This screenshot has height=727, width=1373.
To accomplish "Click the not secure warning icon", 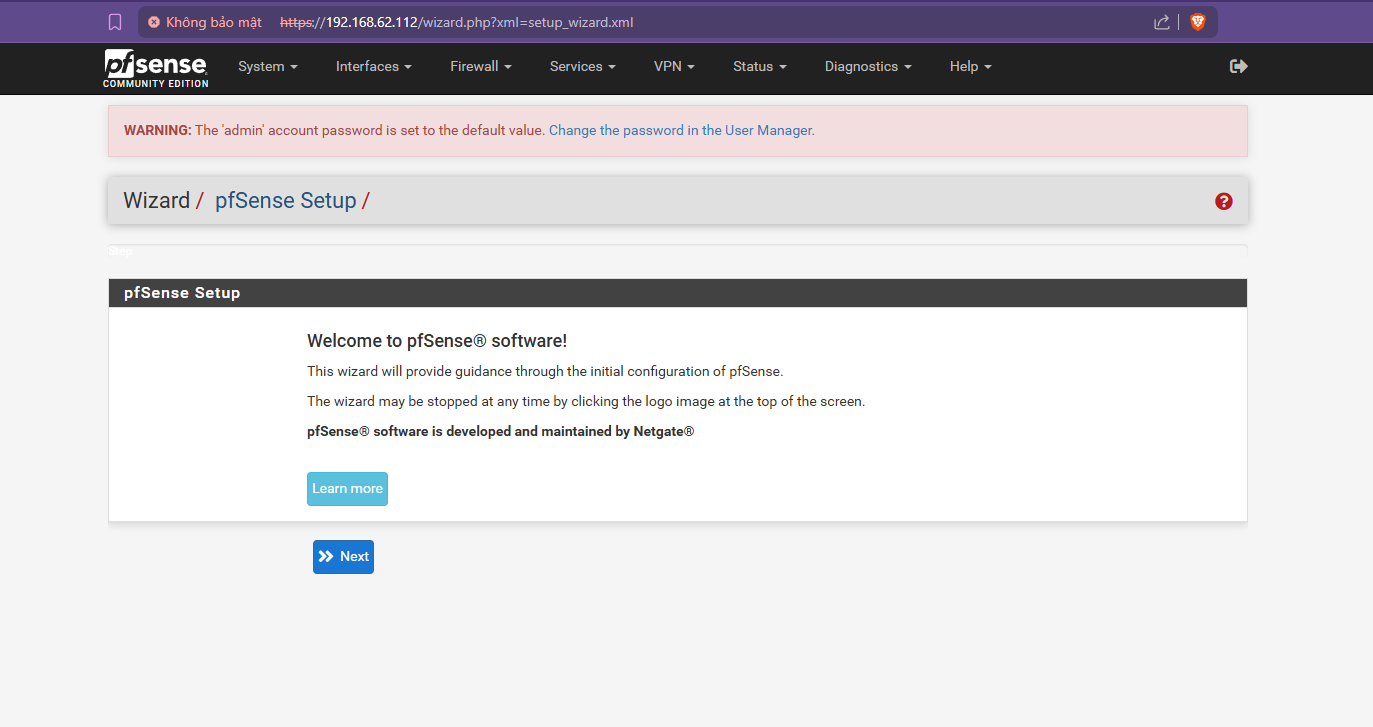I will click(x=154, y=22).
